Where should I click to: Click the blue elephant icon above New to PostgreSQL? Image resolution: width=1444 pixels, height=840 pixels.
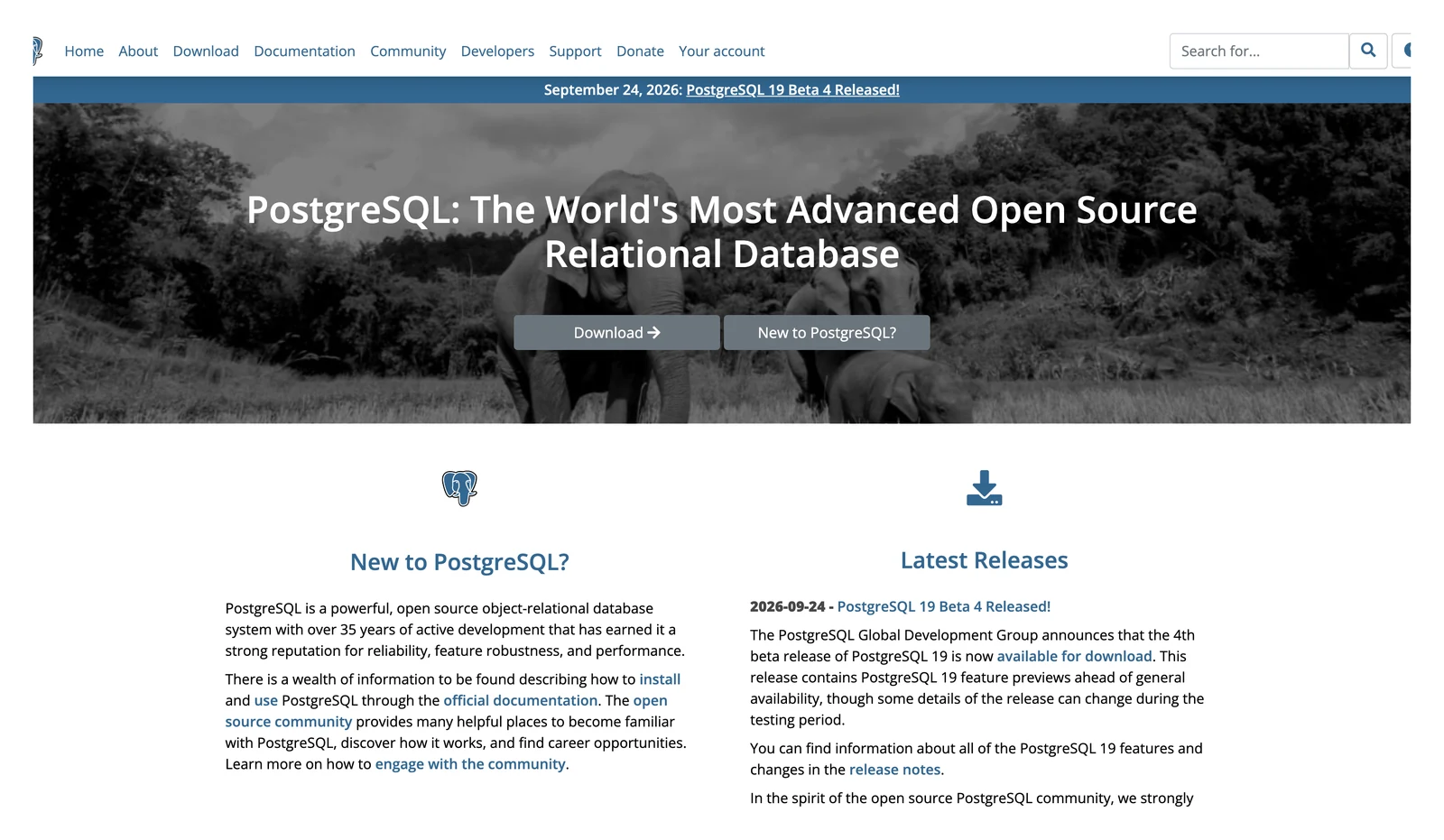pyautogui.click(x=459, y=488)
